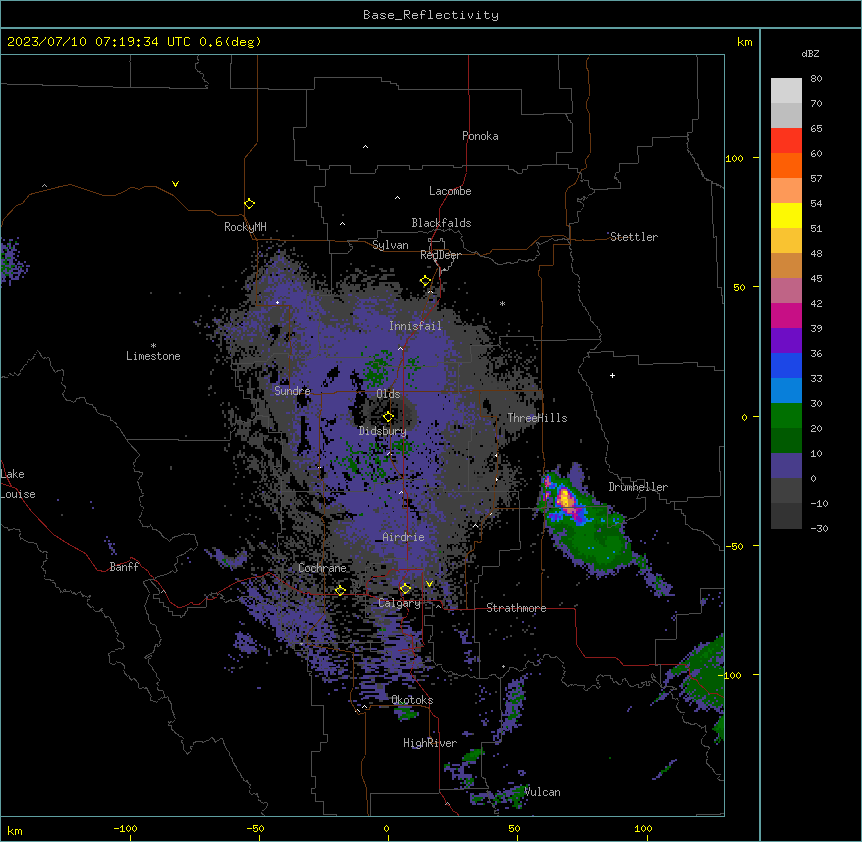Screen dimensions: 862x842
Task: Select the Drumheller label
Action: [x=638, y=487]
